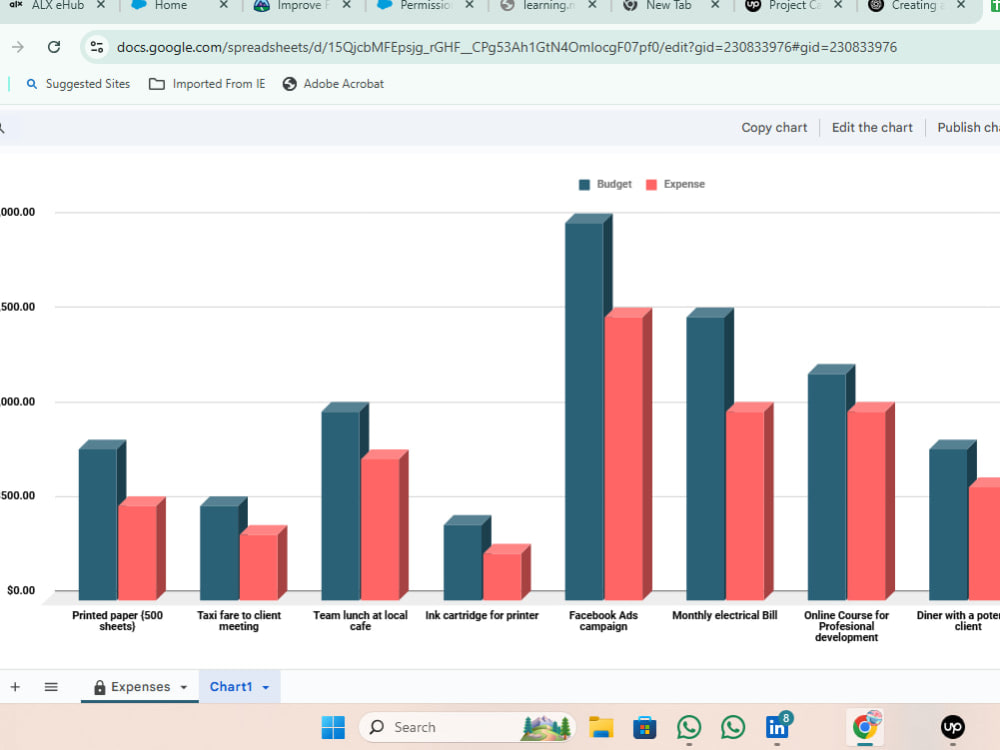Close the New Tab browser tab

point(716,5)
